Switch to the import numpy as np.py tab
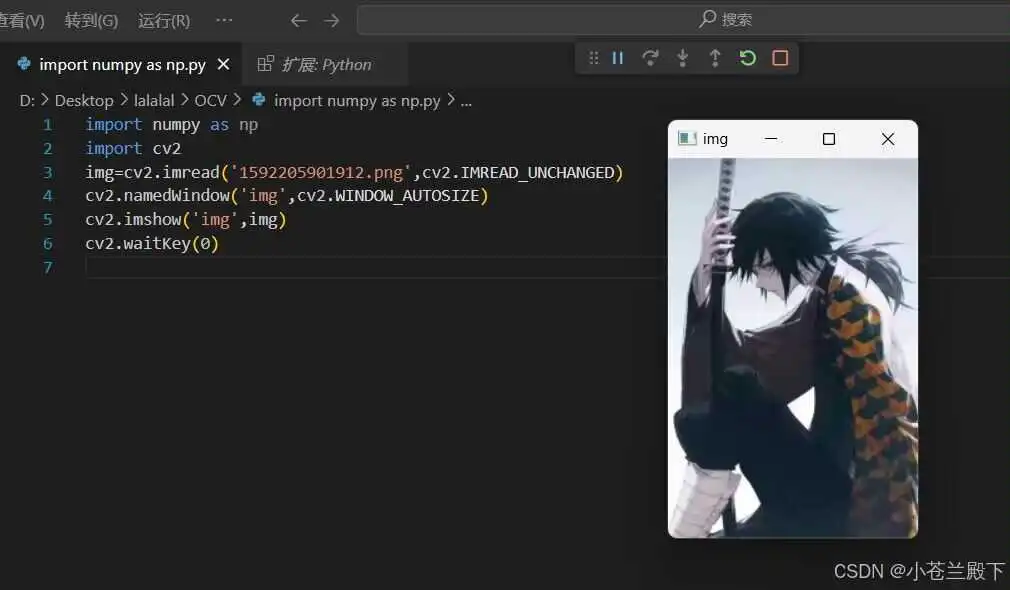Image resolution: width=1010 pixels, height=590 pixels. (122, 64)
